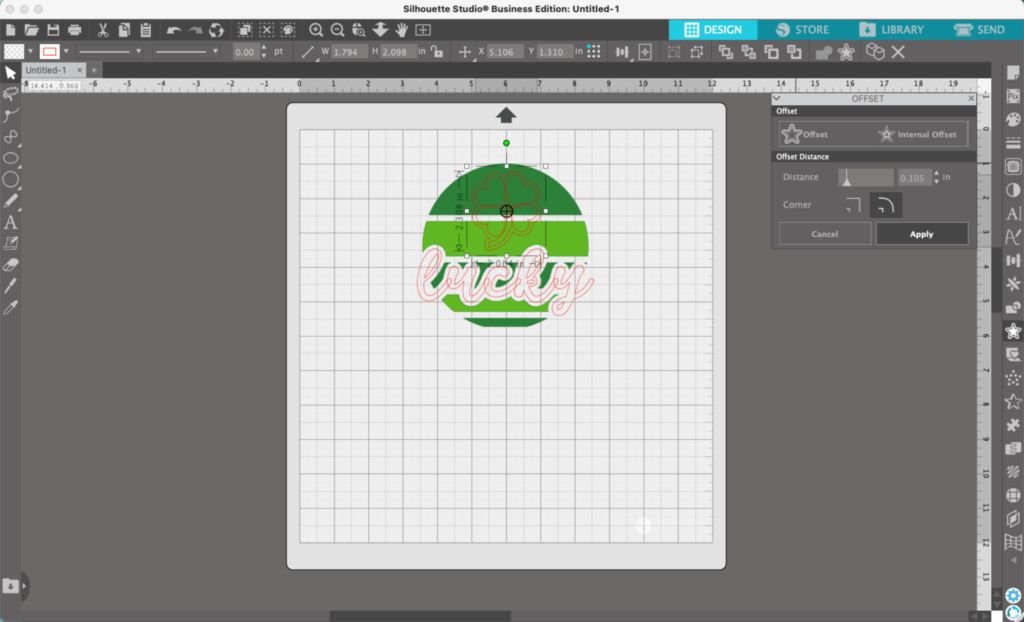
Task: Open the fill color dropdown arrow
Action: coord(30,52)
